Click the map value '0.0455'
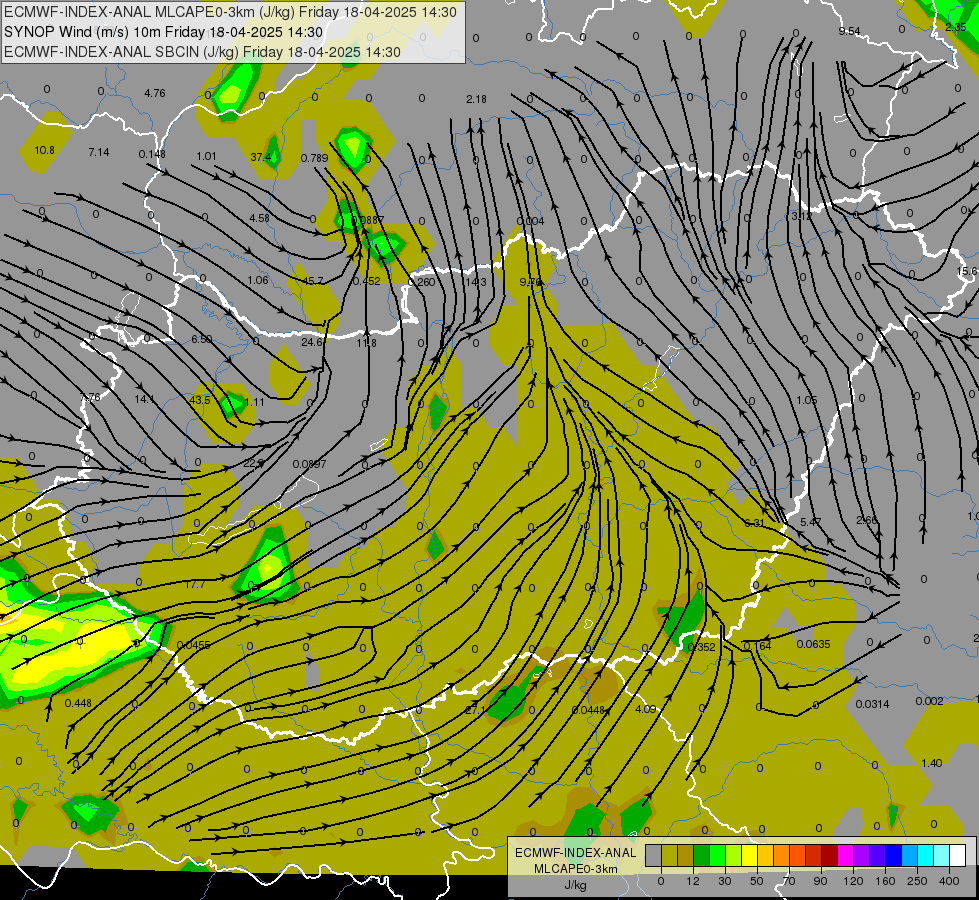This screenshot has width=979, height=900. (194, 645)
